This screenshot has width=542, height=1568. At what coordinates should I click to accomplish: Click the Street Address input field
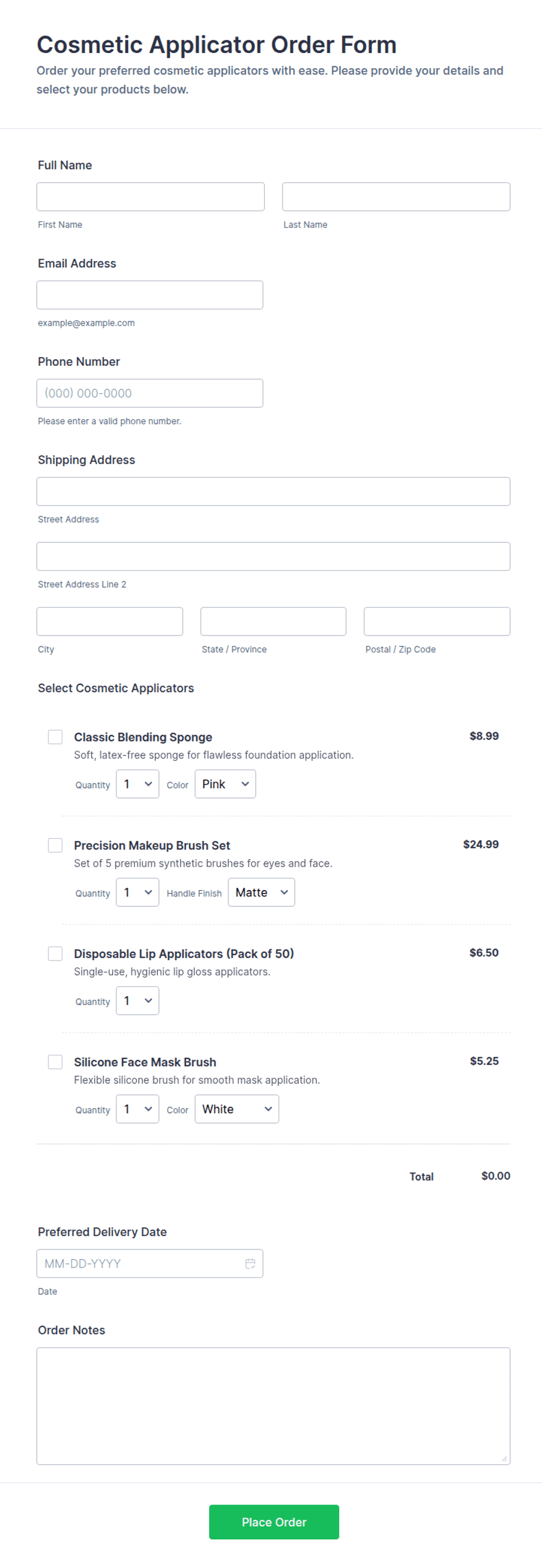(273, 491)
